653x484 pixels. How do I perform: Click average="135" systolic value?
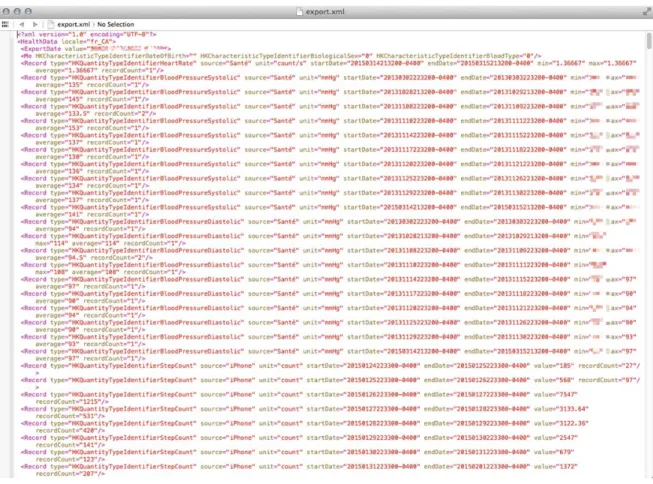pos(59,85)
